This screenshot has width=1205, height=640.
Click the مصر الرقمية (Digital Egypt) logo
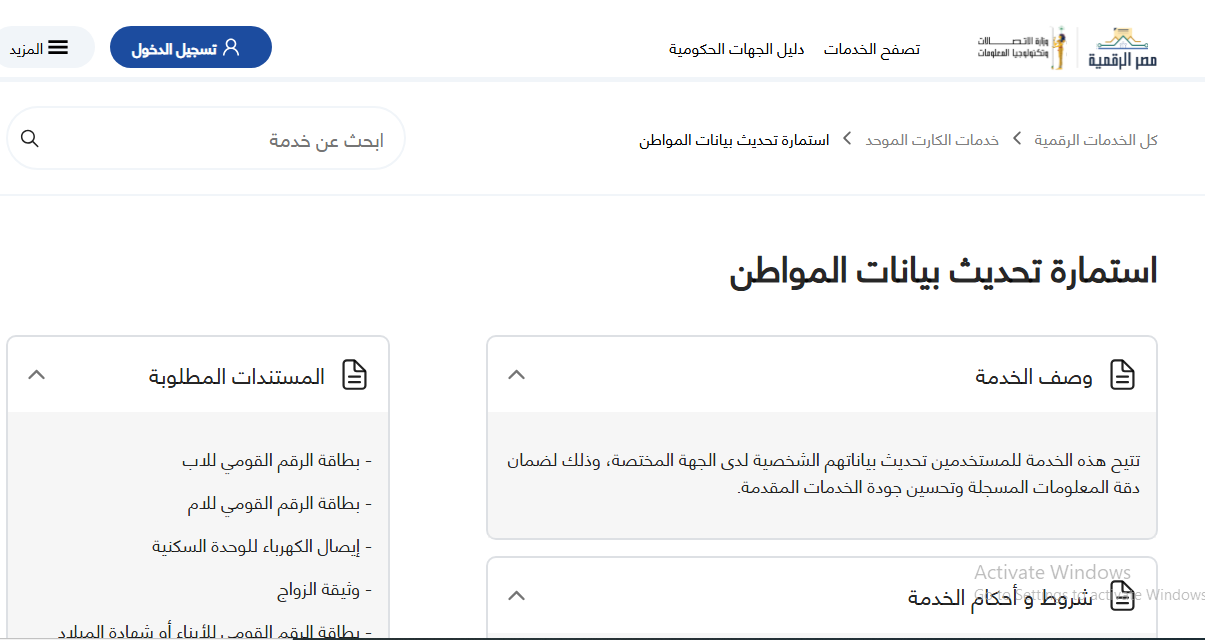[1126, 48]
